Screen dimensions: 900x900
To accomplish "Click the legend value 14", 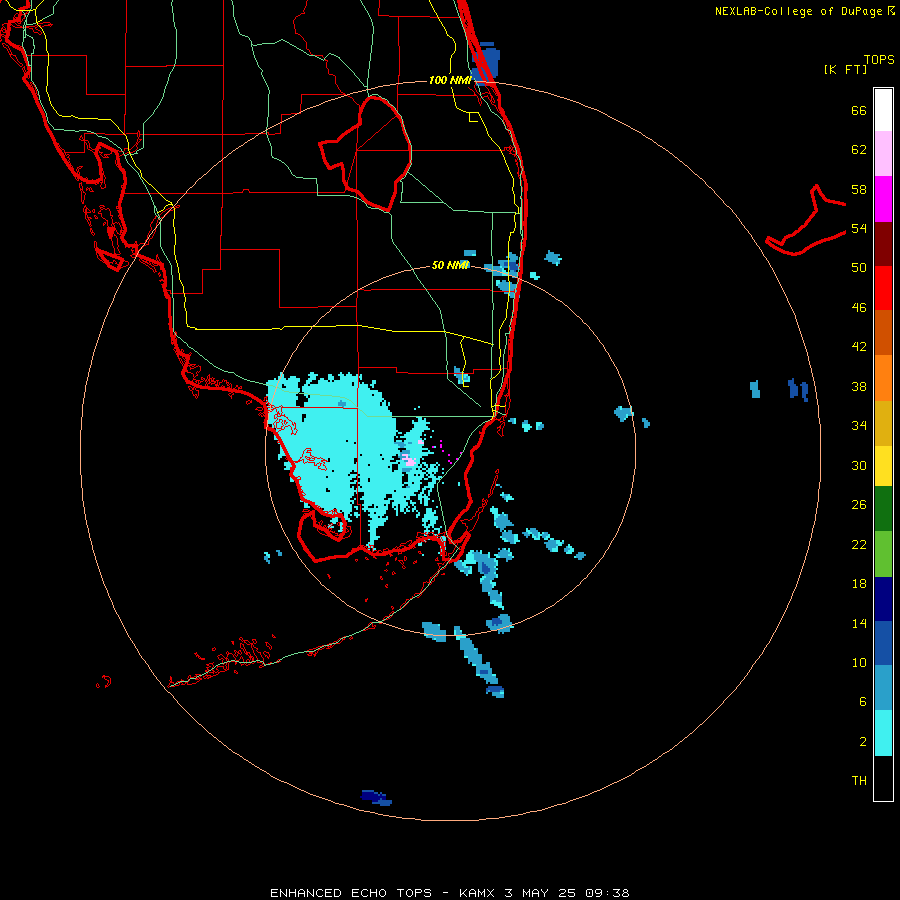I will 859,623.
